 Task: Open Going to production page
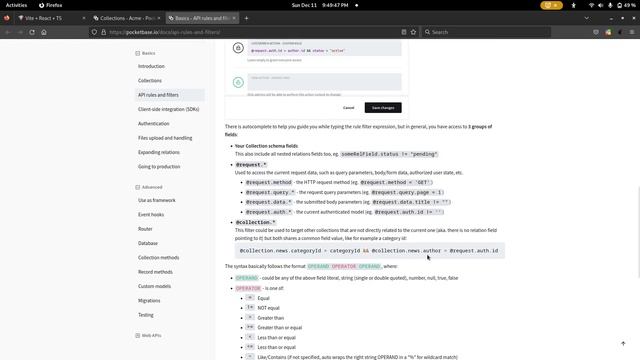[x=159, y=167]
